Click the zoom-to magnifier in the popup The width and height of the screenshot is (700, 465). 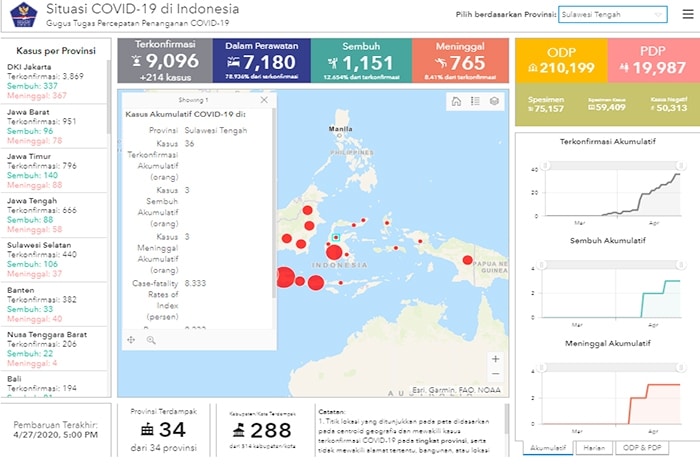pyautogui.click(x=151, y=340)
